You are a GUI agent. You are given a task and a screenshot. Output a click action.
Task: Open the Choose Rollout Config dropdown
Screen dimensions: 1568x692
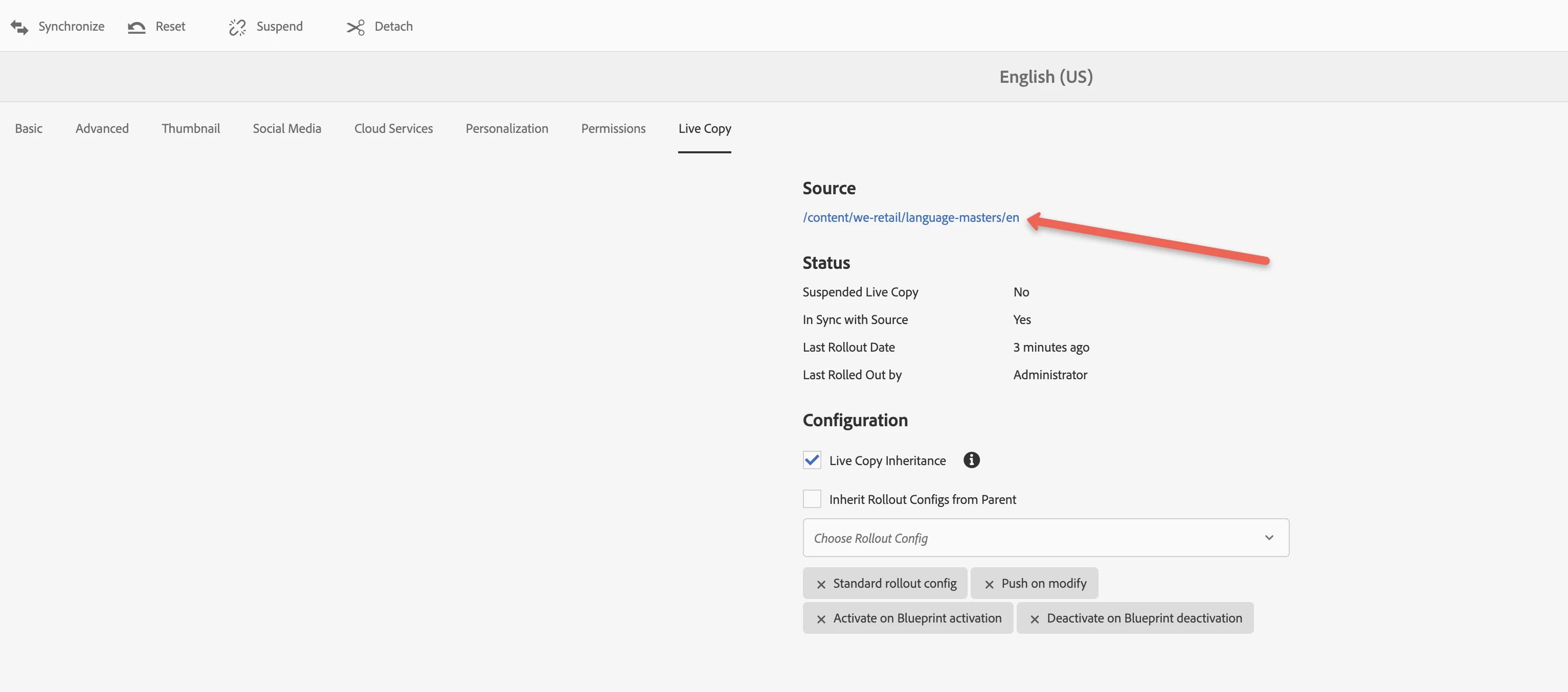click(x=1035, y=538)
